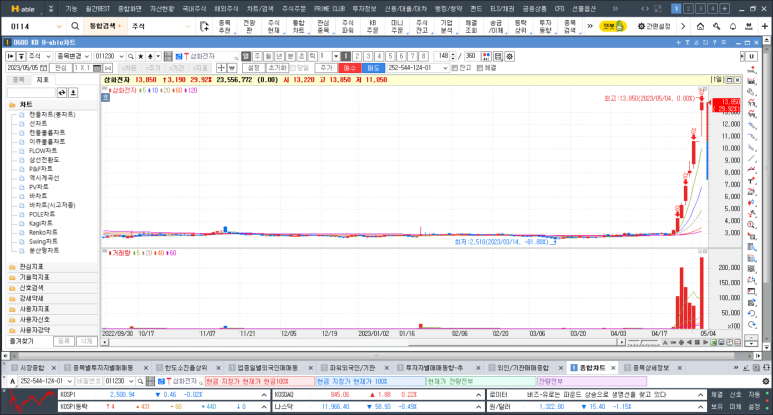Select the 월 monthly period toggle

click(x=268, y=56)
